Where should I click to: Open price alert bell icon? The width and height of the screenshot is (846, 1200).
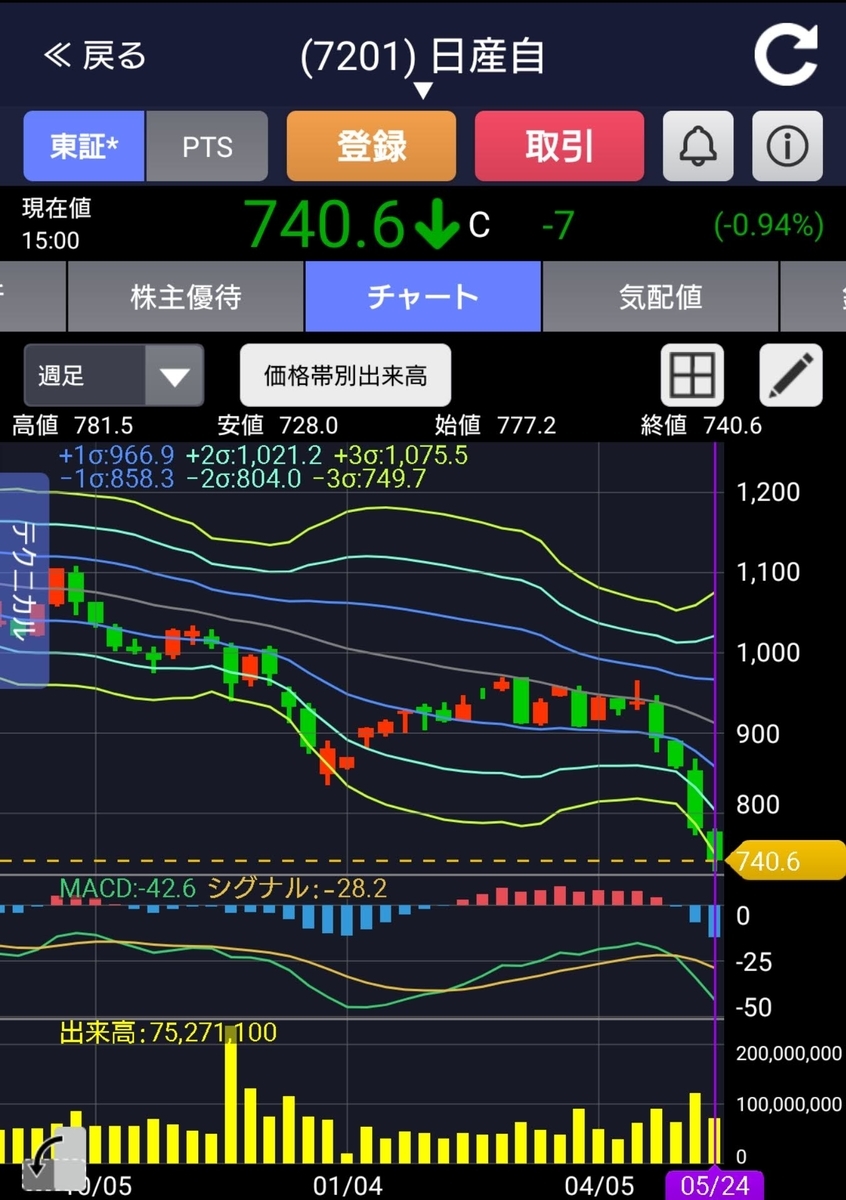coord(698,146)
